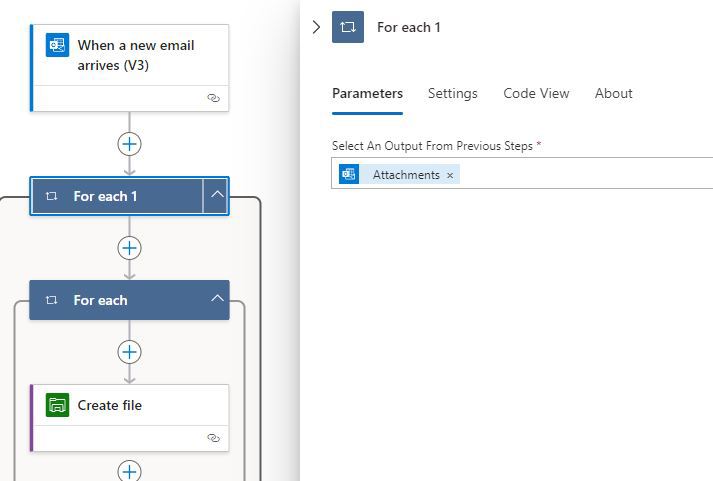This screenshot has height=481, width=713.
Task: Open the About tab
Action: (x=613, y=93)
